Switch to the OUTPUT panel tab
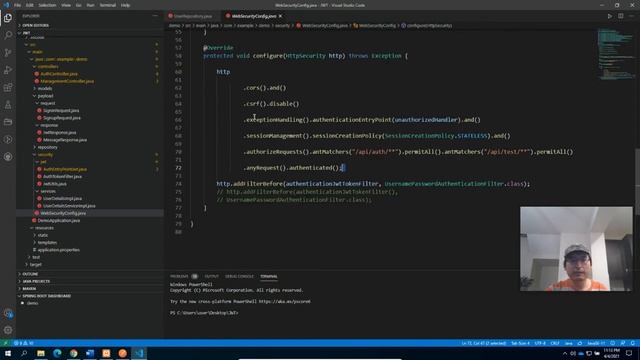The width and height of the screenshot is (640, 360). click(x=211, y=276)
